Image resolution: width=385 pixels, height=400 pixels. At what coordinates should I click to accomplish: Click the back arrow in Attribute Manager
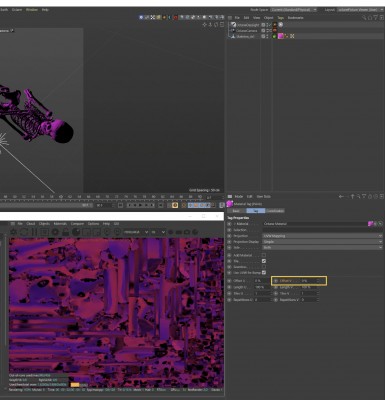click(341, 197)
